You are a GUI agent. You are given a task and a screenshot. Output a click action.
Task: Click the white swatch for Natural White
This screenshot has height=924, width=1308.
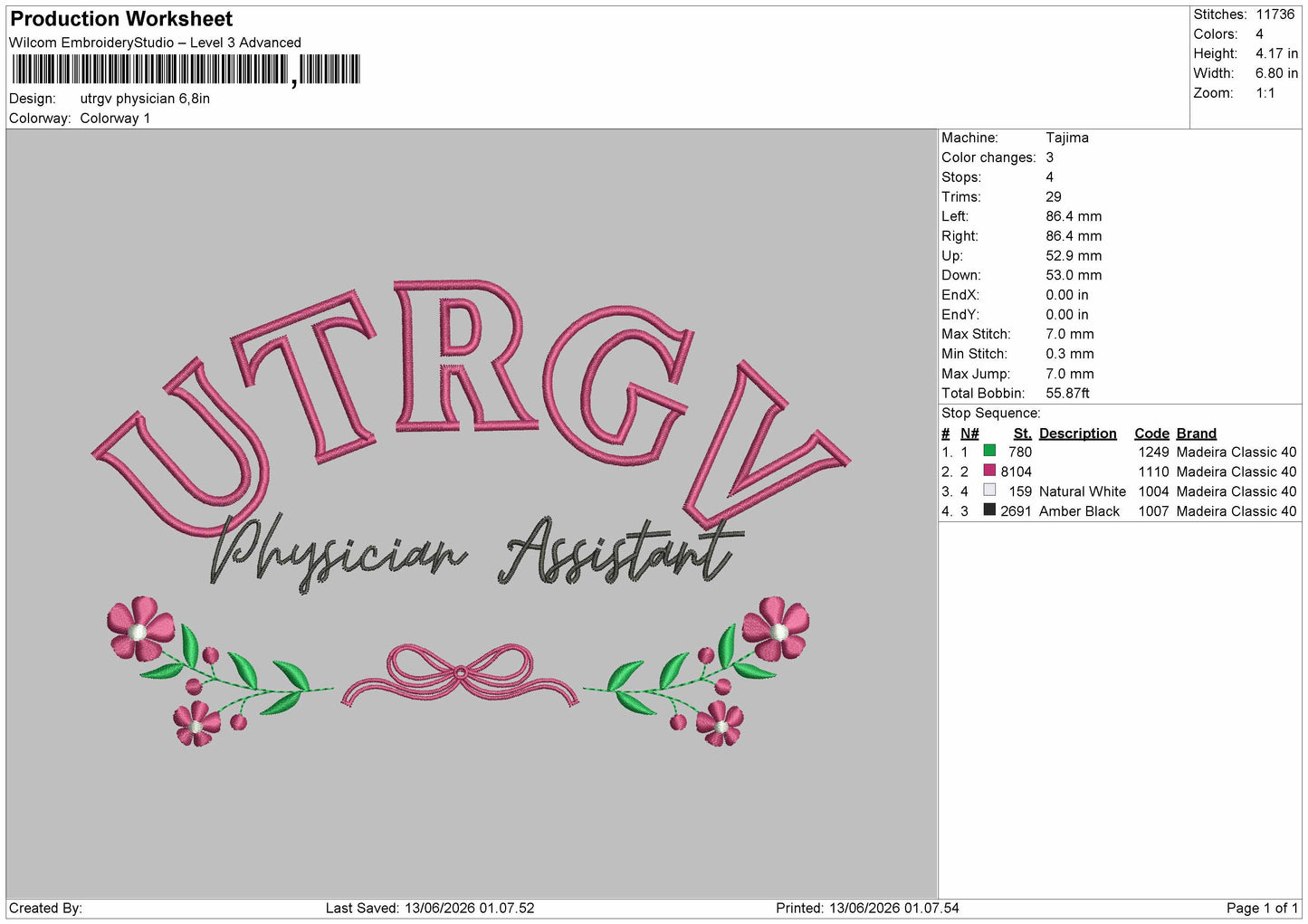(989, 491)
